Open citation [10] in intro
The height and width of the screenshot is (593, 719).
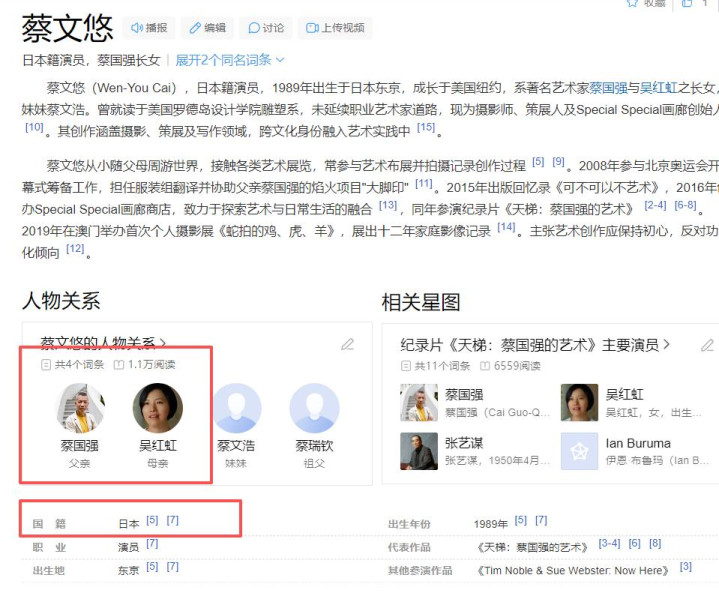[34, 127]
